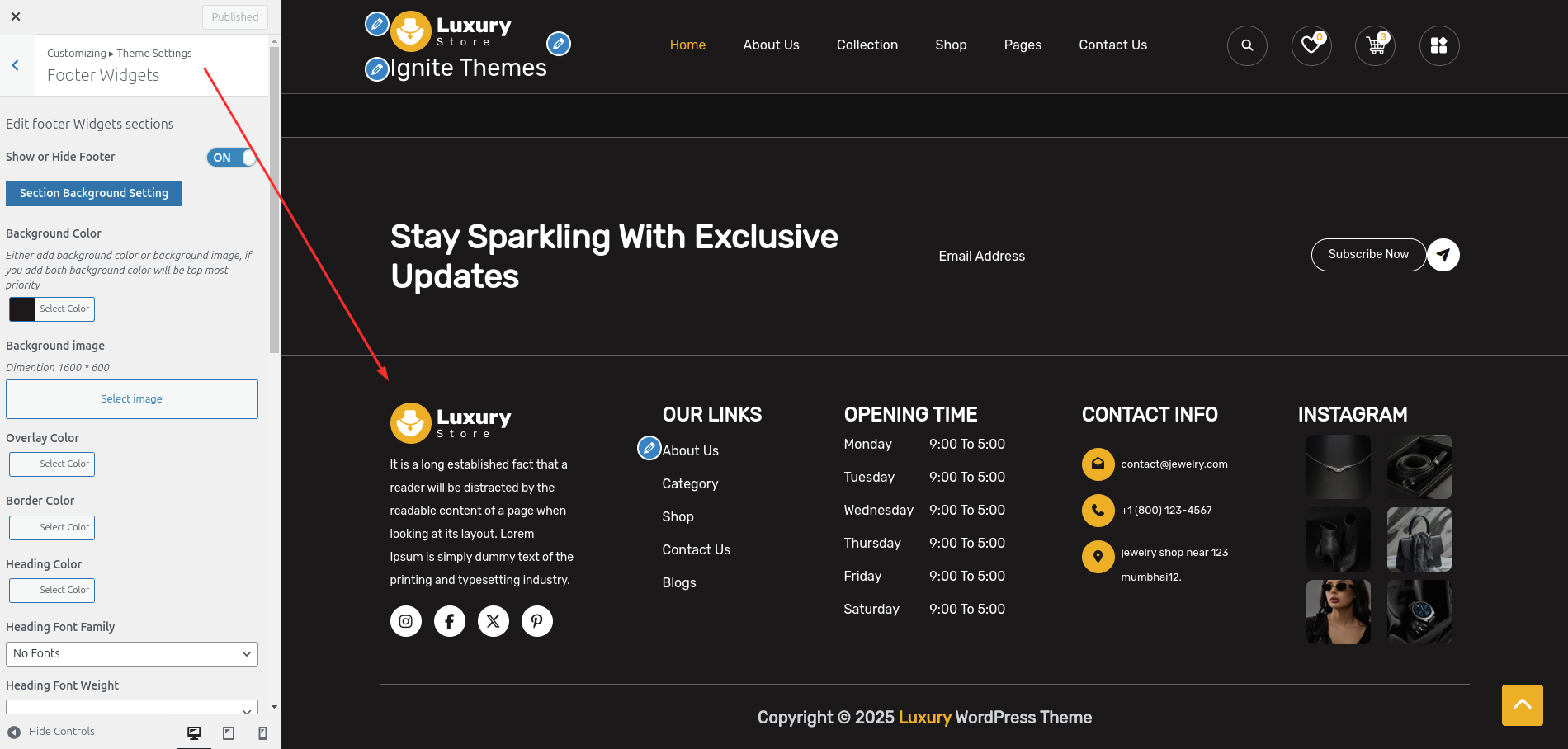Screen dimensions: 1568x749
Task: Open the Collection navigation menu
Action: 867,45
